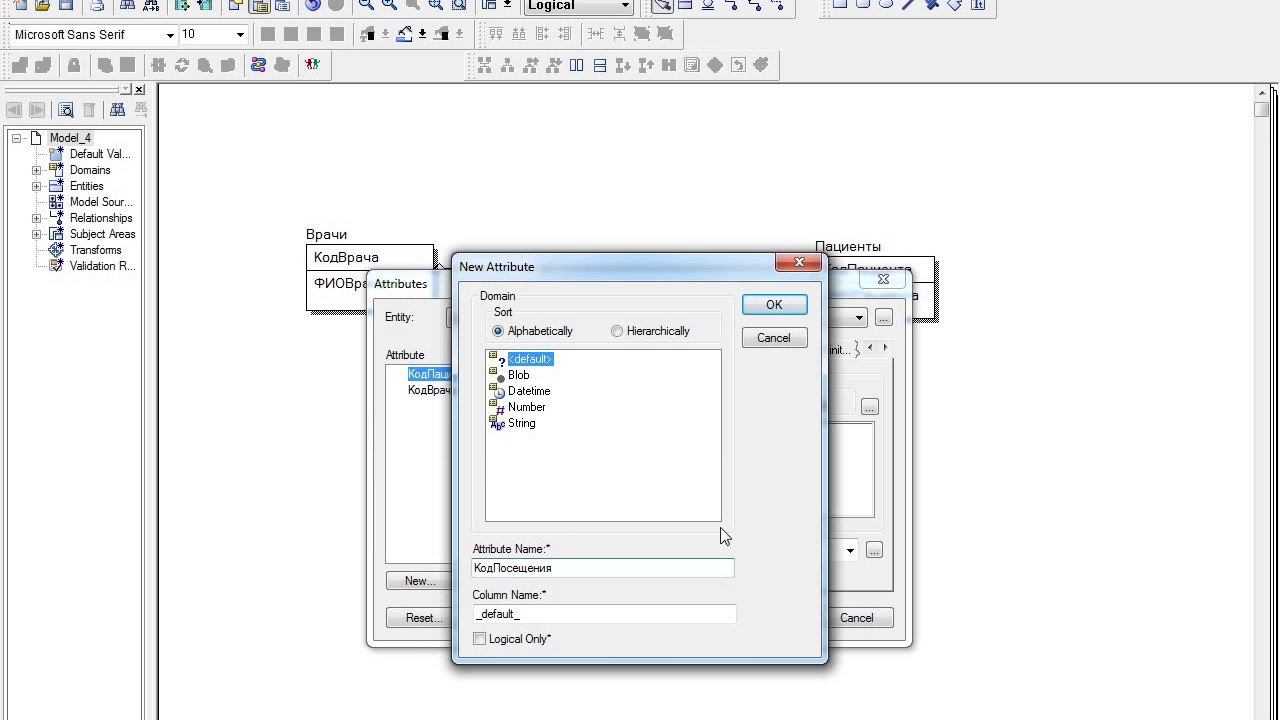
Task: Click the Врачи entity title
Action: coord(327,234)
